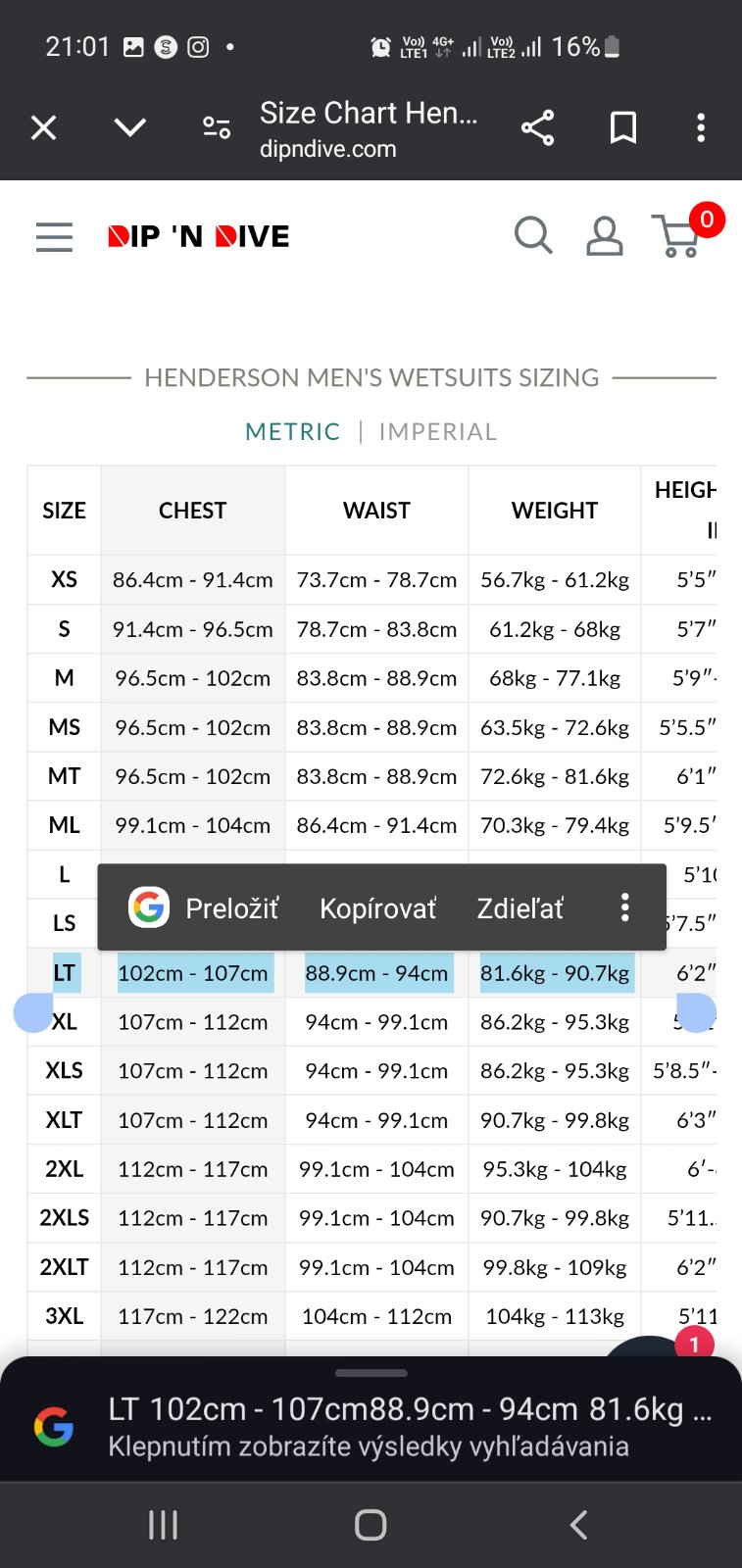The image size is (742, 1568).
Task: View the shopping cart
Action: 678,236
